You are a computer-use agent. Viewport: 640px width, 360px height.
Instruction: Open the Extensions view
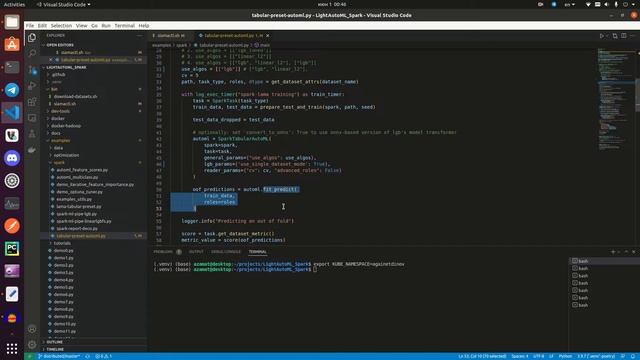(32, 102)
